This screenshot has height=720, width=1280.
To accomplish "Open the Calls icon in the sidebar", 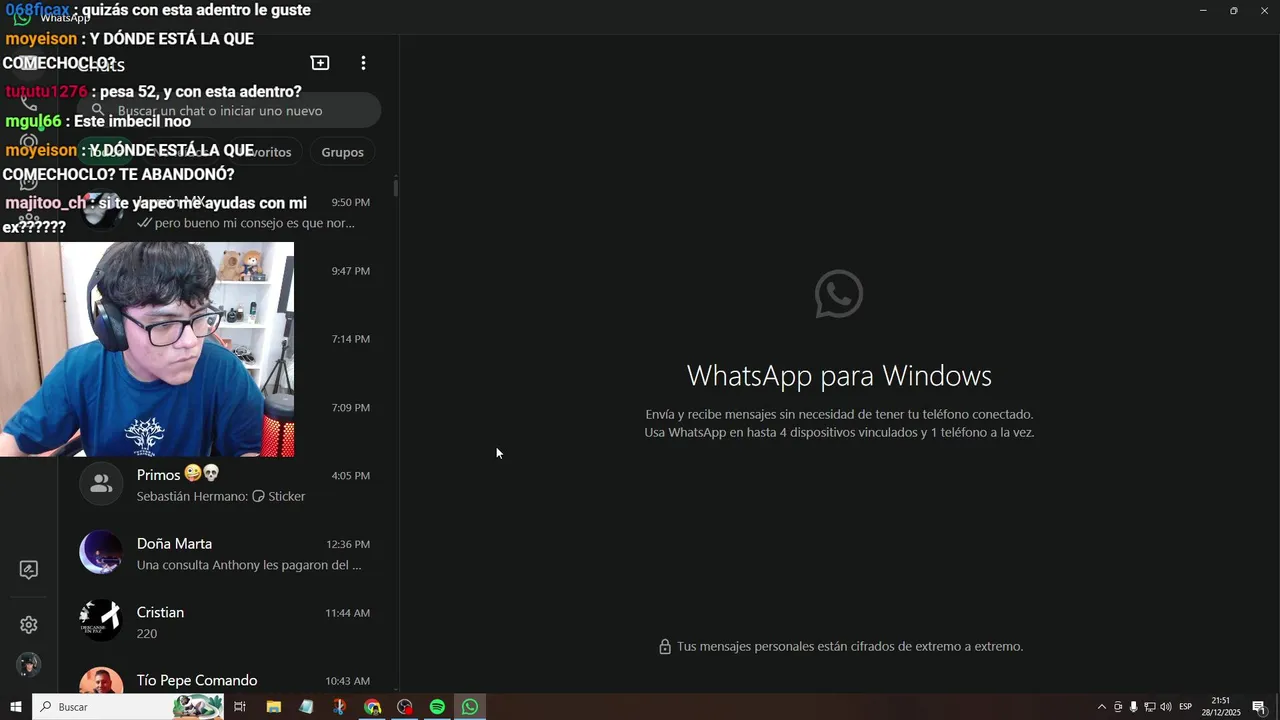I will [29, 102].
